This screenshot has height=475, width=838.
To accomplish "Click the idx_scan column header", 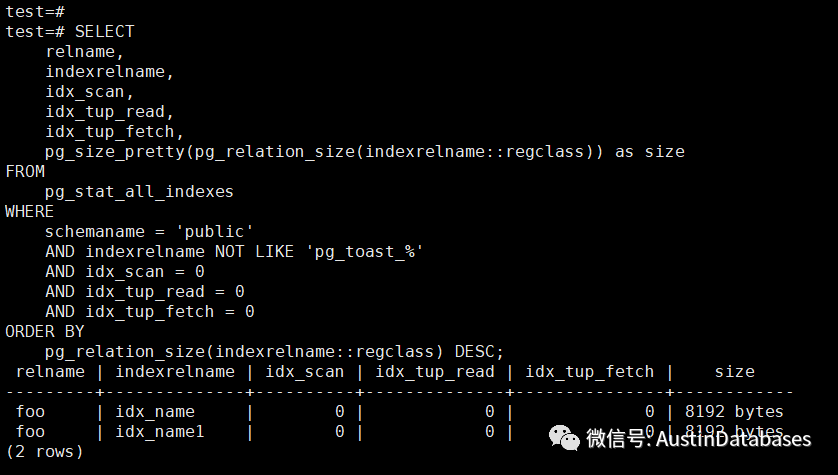I will pos(304,371).
